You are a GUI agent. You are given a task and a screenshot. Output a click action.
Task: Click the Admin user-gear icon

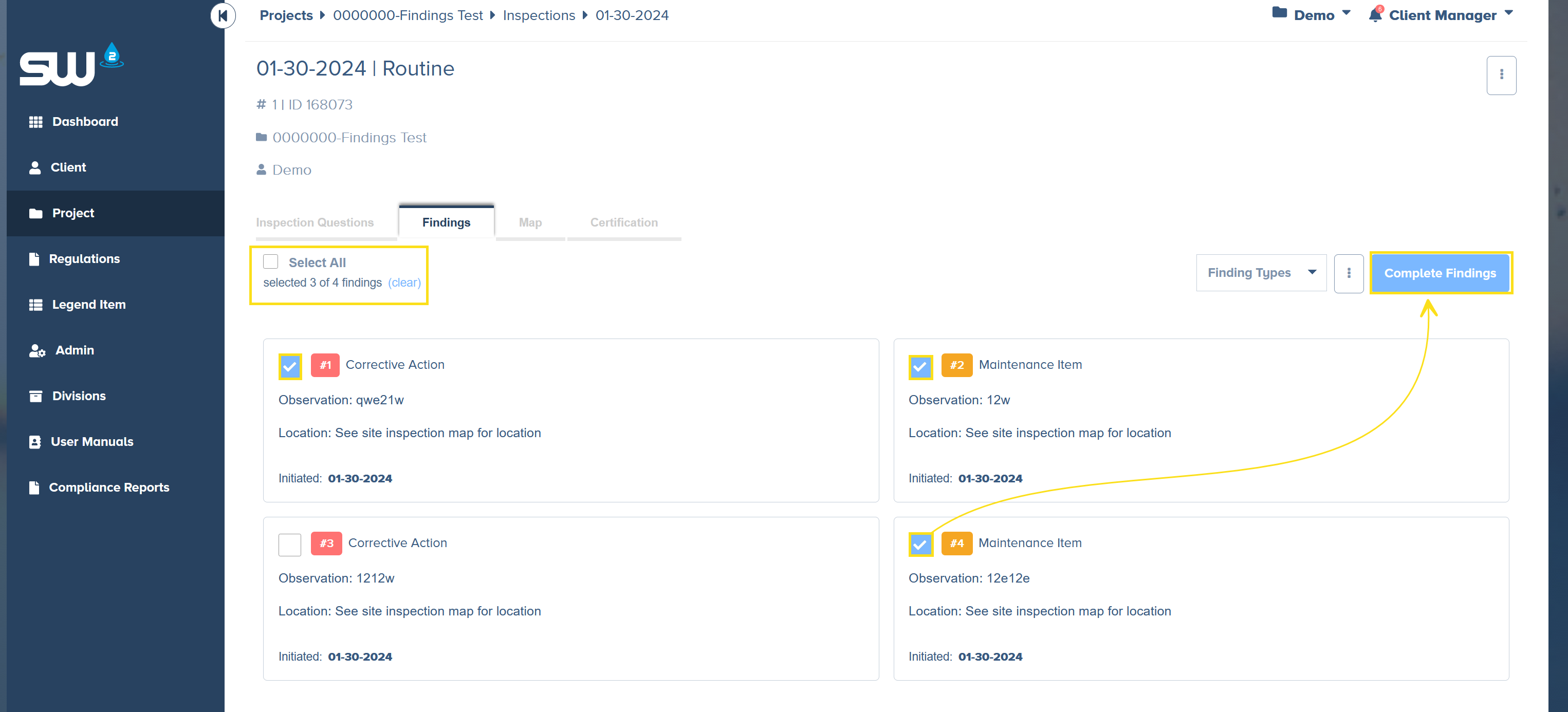click(37, 350)
